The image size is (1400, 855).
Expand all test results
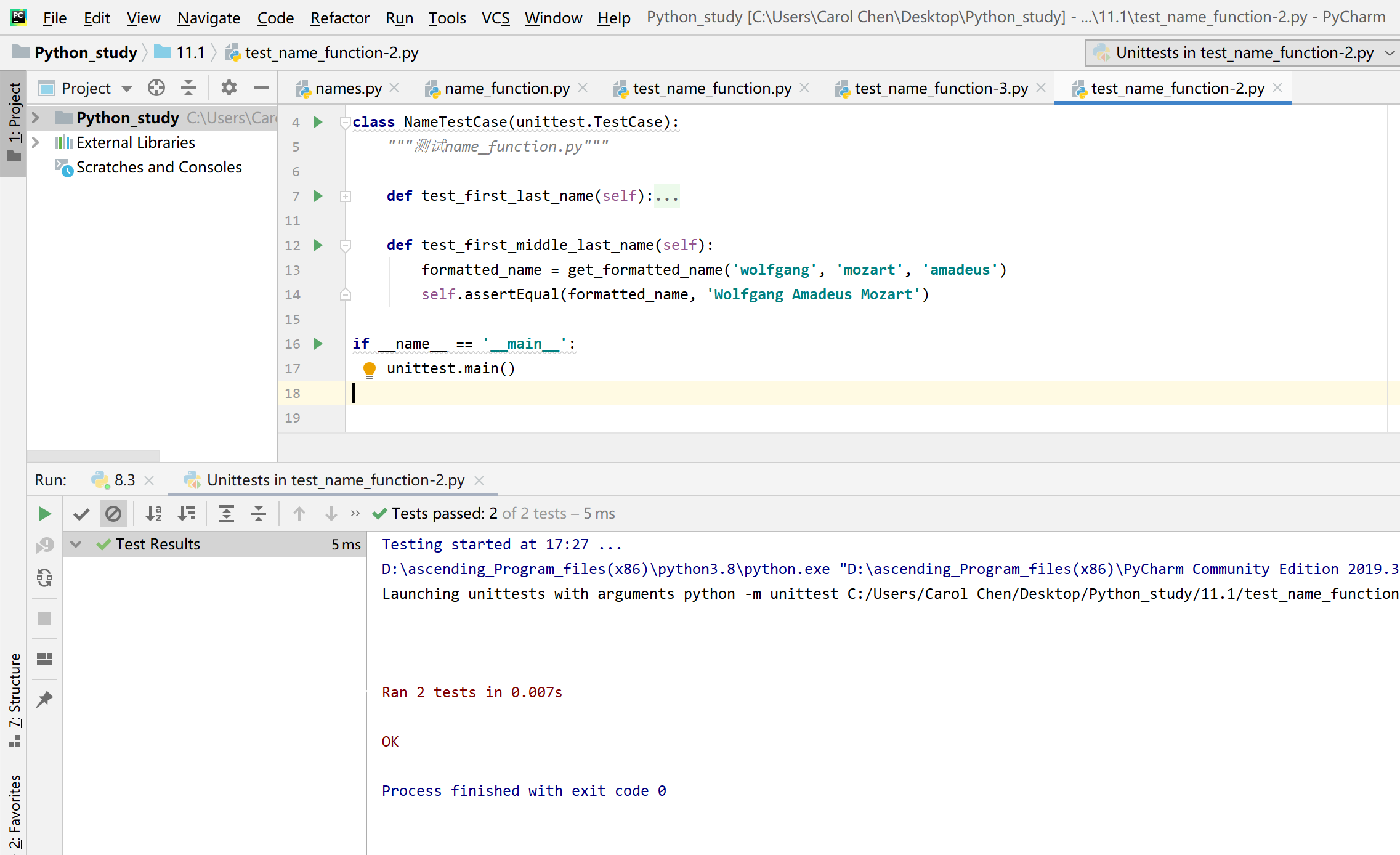pyautogui.click(x=227, y=514)
